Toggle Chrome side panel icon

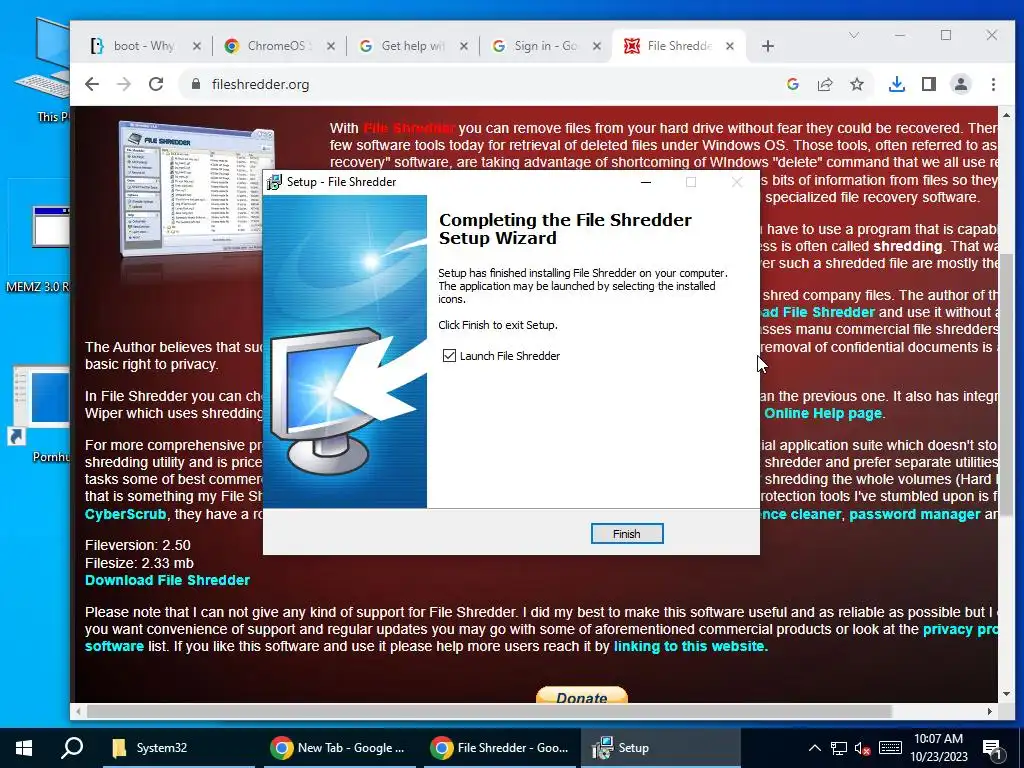pos(929,84)
